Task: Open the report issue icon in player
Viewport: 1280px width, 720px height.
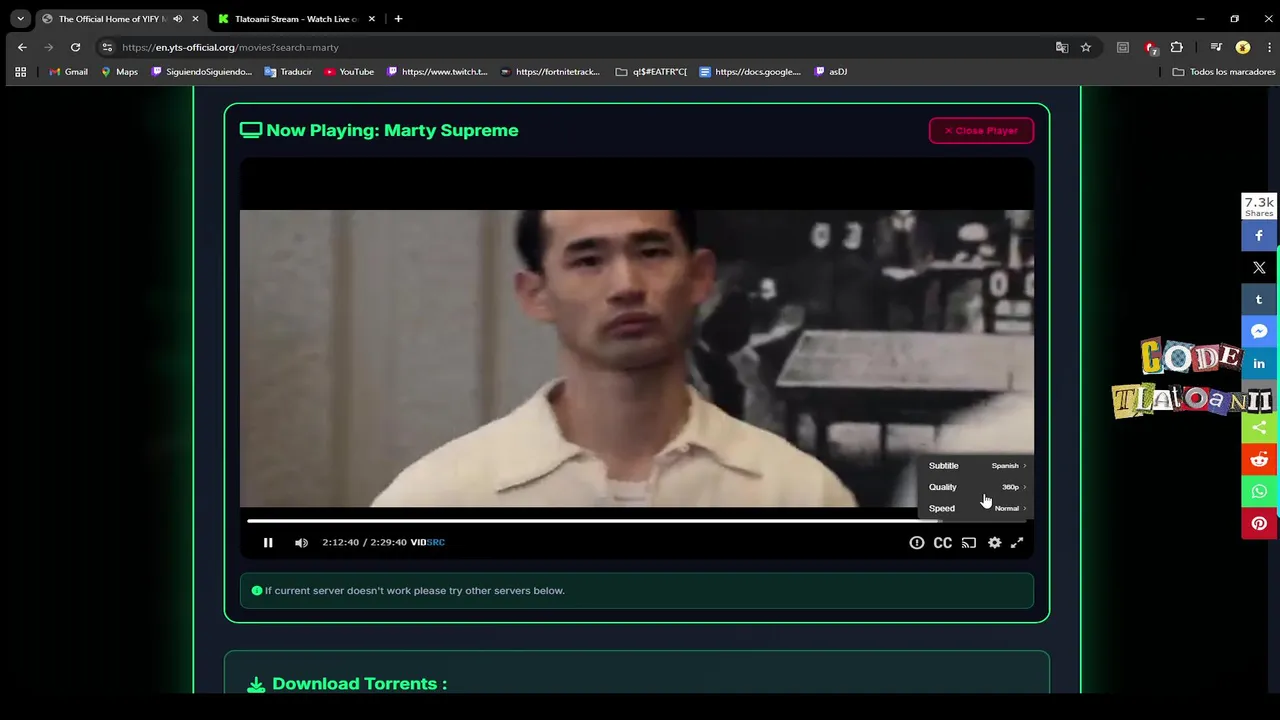Action: tap(916, 542)
